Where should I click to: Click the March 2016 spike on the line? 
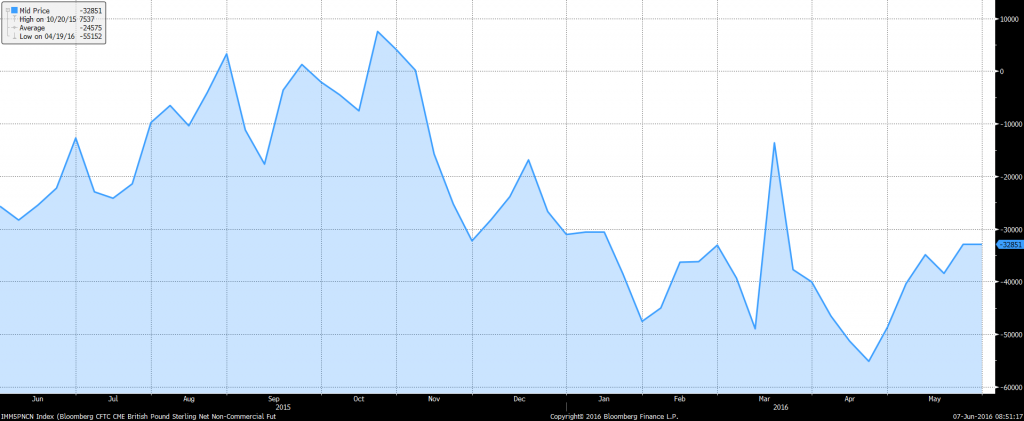coord(775,142)
